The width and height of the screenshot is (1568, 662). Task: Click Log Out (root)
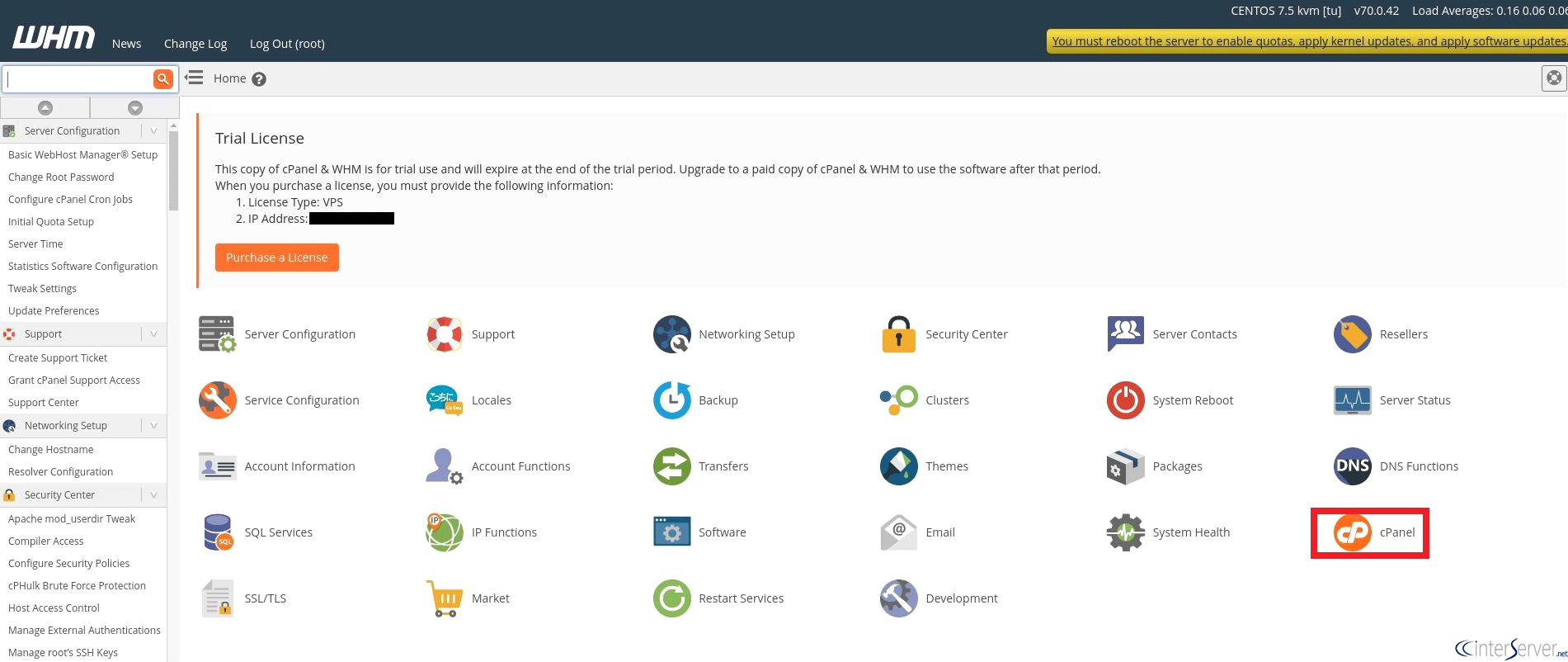pos(287,44)
